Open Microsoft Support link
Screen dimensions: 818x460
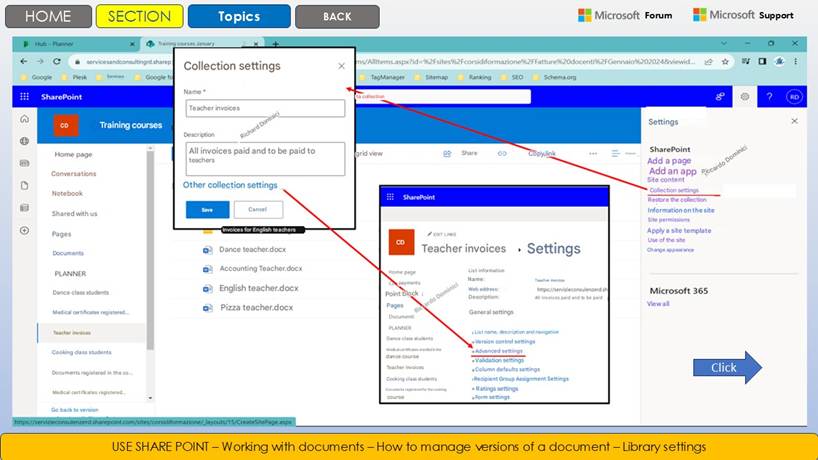[x=743, y=15]
